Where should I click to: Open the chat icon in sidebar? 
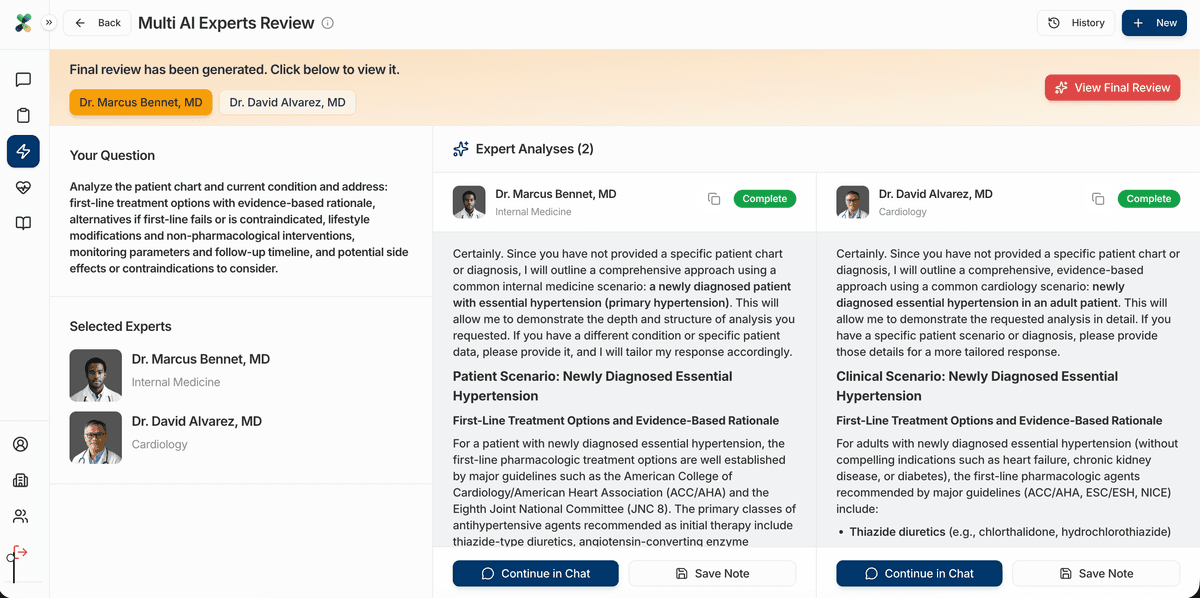(23, 80)
